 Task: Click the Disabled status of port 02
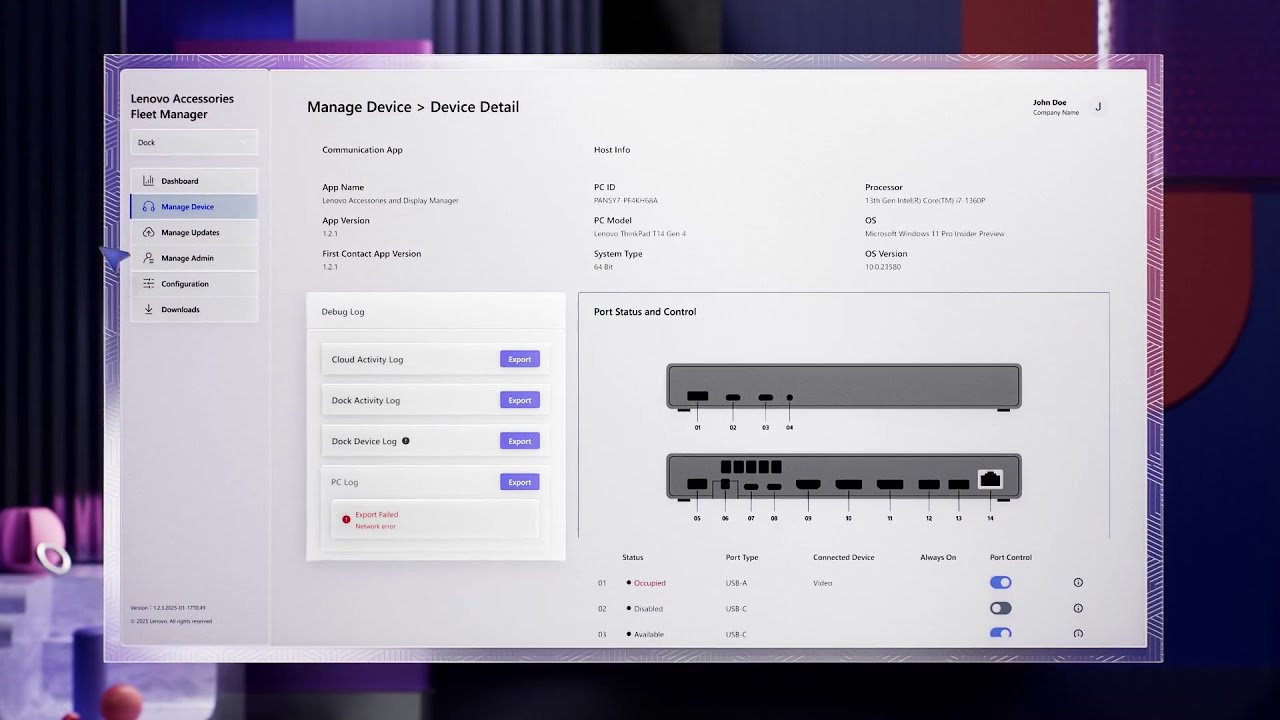[648, 609]
